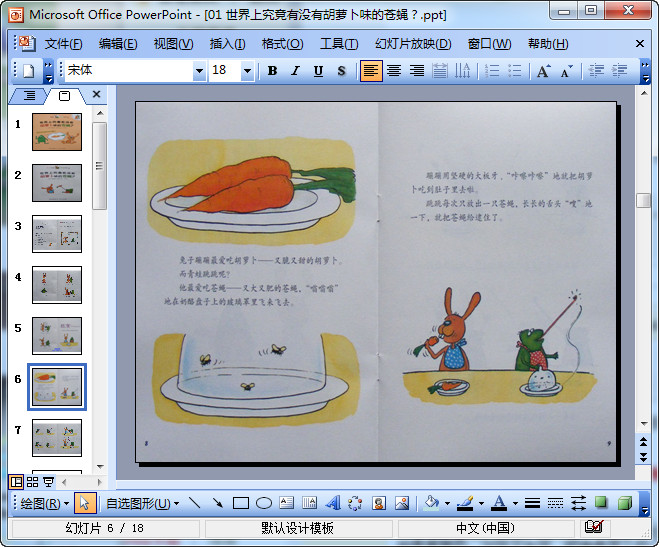Open 窗口(W) menu
Viewport: 659px width, 547px height.
pos(489,44)
